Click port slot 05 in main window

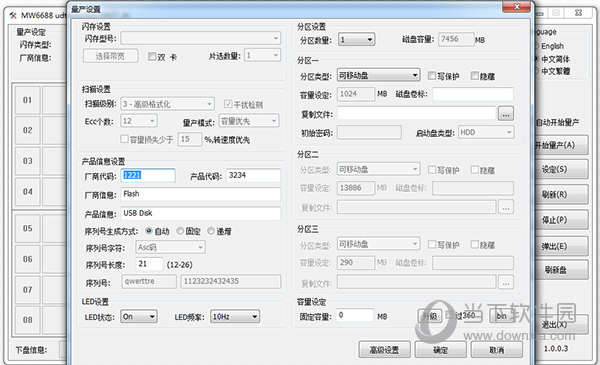tap(27, 228)
